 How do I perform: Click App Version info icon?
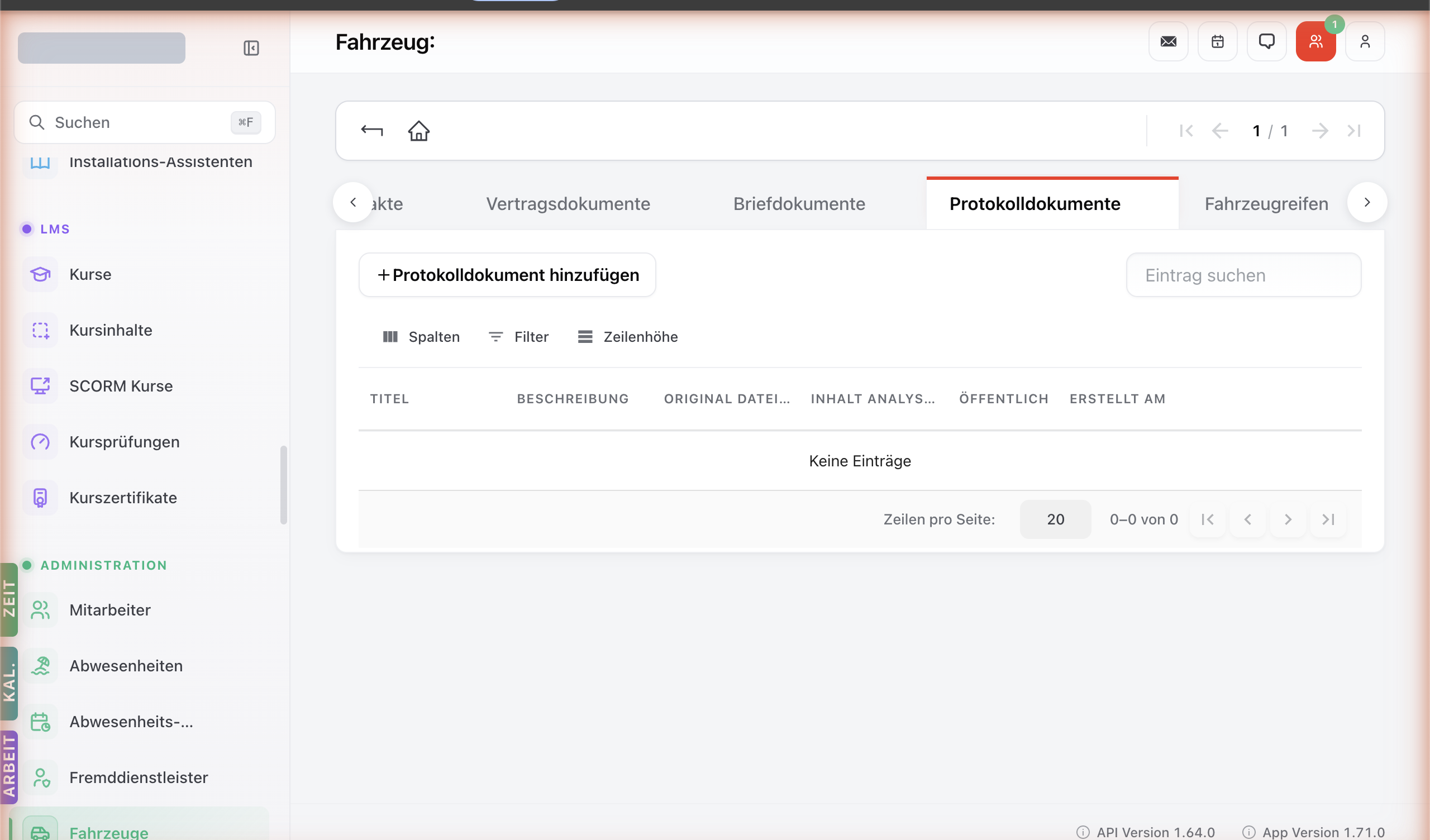1249,832
